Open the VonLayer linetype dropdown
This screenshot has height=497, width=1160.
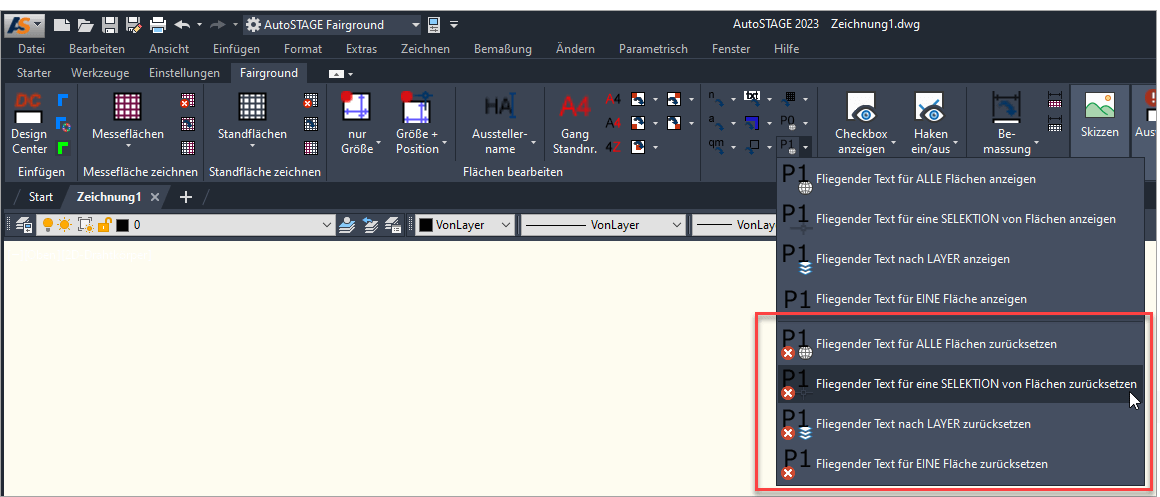tap(676, 225)
